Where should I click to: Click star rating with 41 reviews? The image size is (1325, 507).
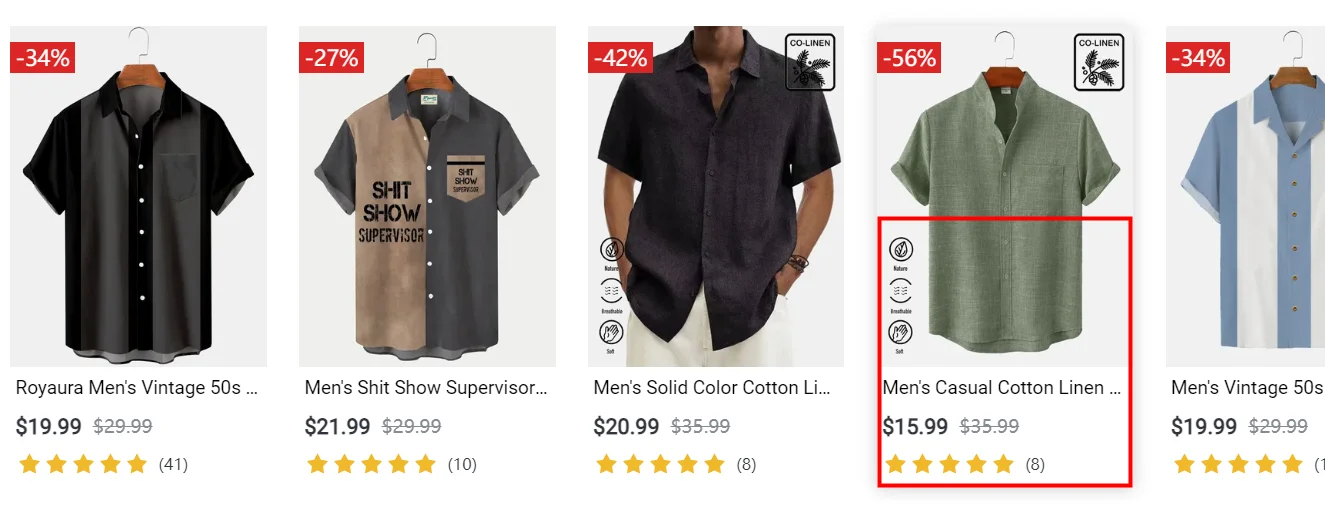(x=83, y=464)
